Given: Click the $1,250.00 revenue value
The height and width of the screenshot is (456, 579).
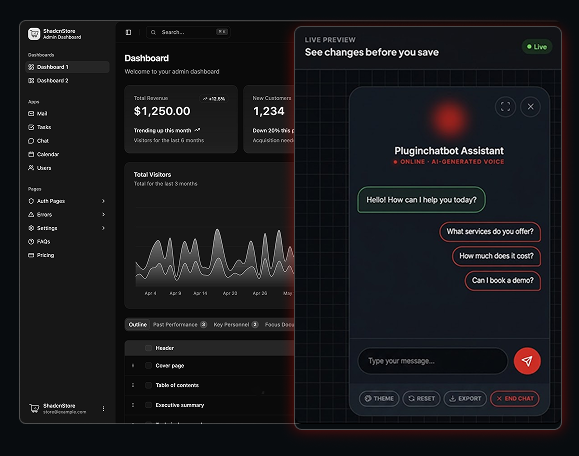Looking at the screenshot, I should click(162, 111).
